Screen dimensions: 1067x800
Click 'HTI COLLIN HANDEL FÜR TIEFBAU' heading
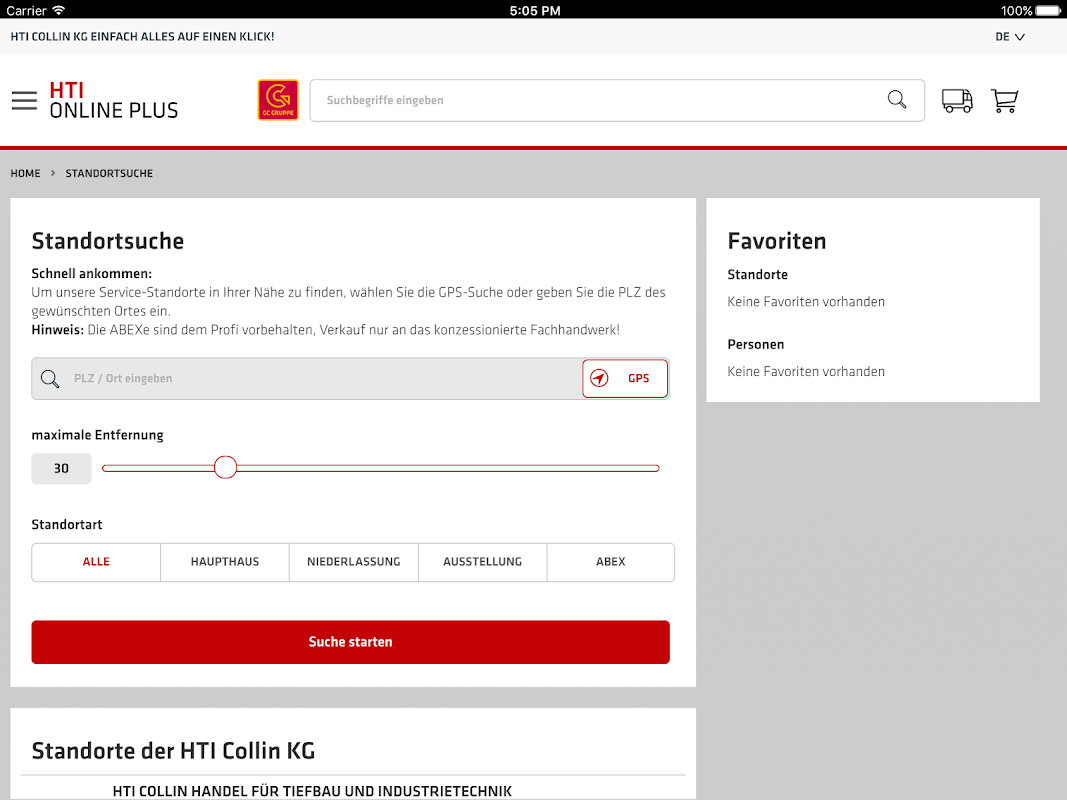[x=312, y=791]
